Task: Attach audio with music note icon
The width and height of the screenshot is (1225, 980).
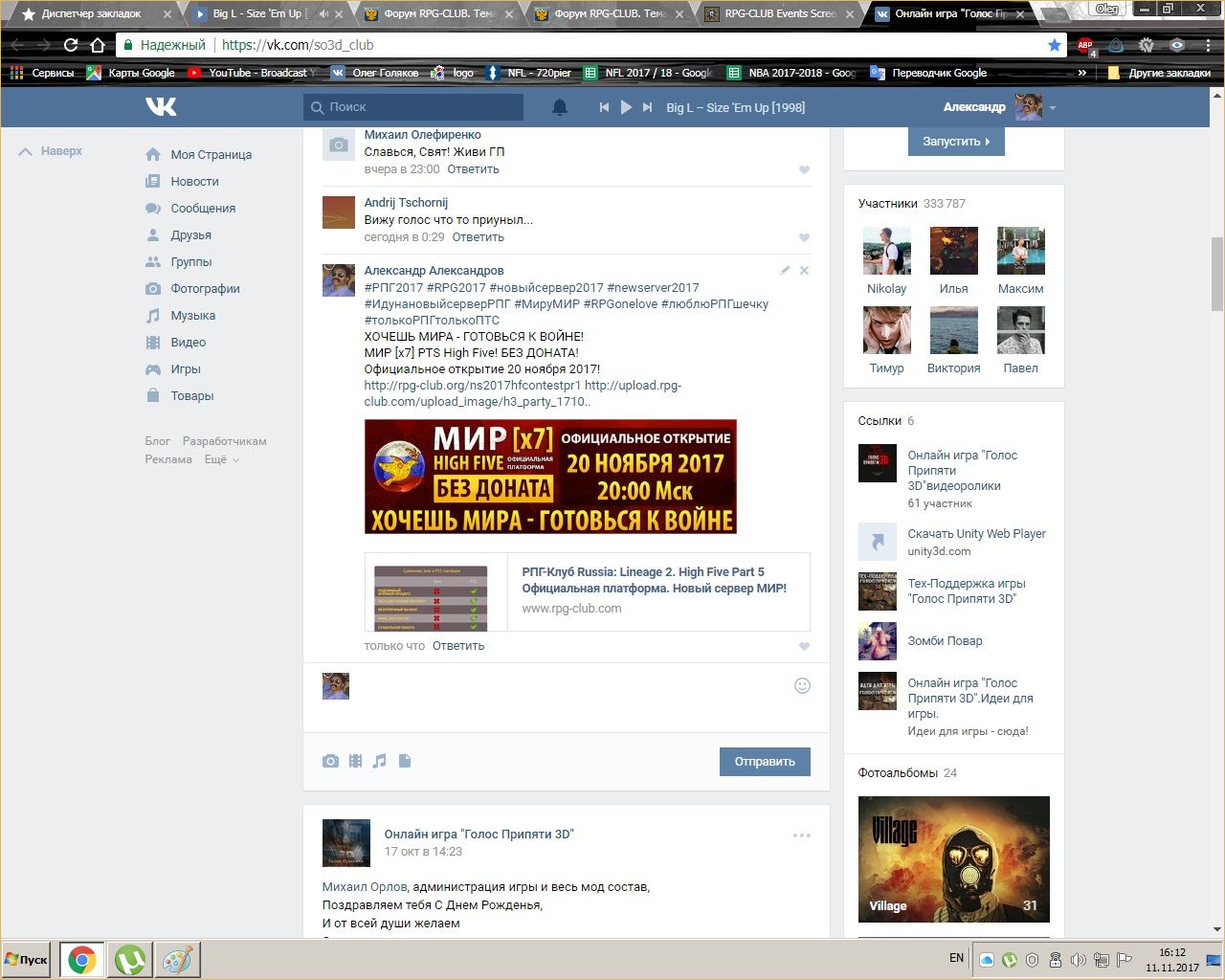Action: tap(380, 761)
